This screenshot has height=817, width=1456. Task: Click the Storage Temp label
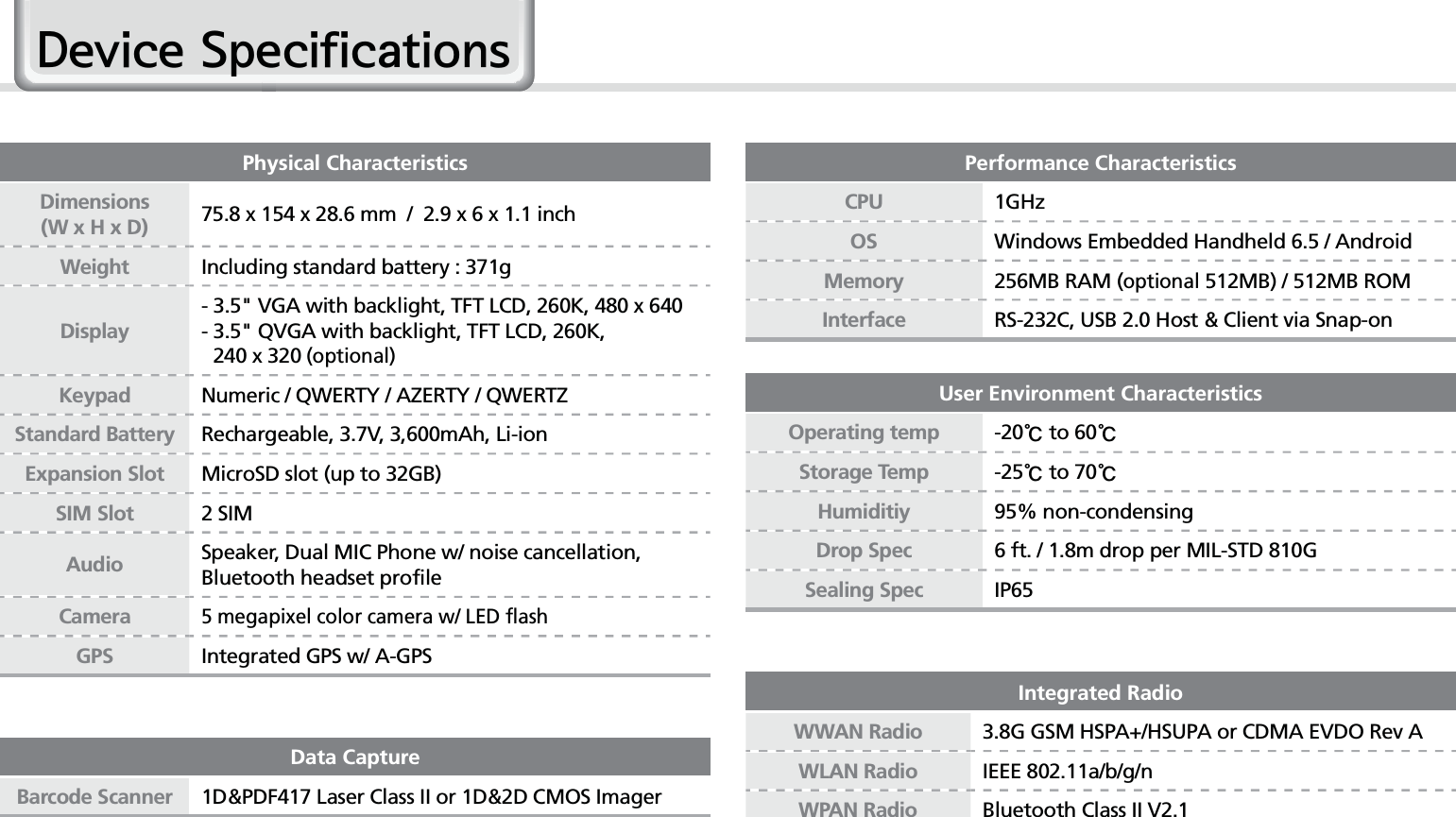point(864,472)
